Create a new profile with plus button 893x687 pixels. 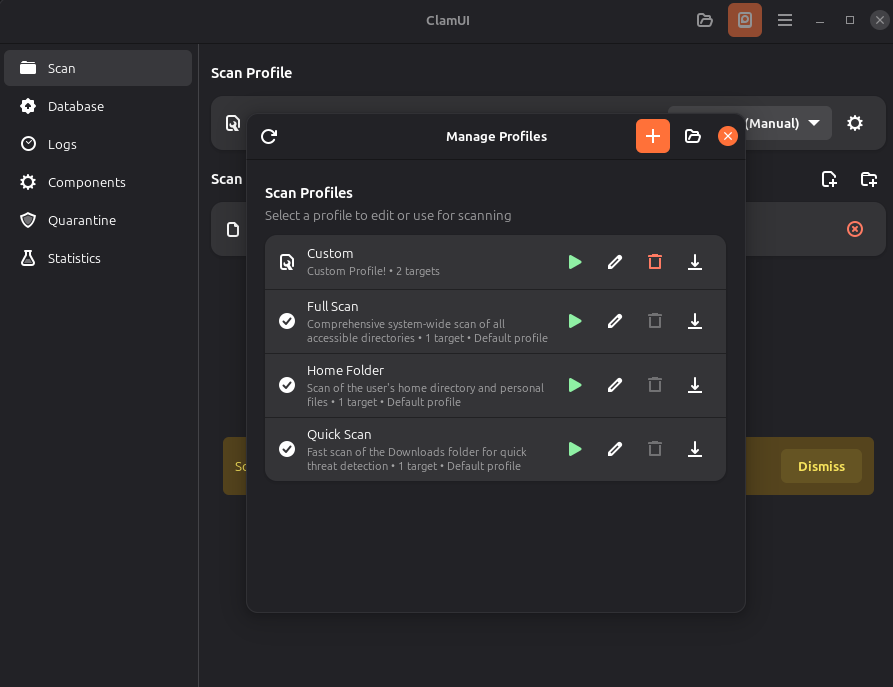coord(653,136)
